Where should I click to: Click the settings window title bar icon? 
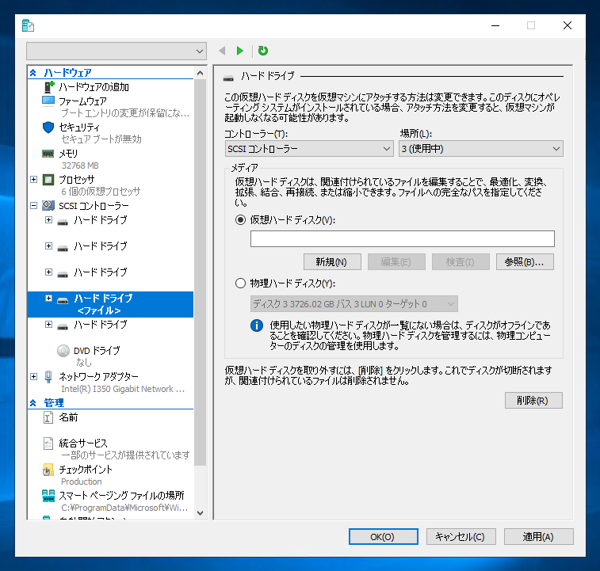point(28,26)
